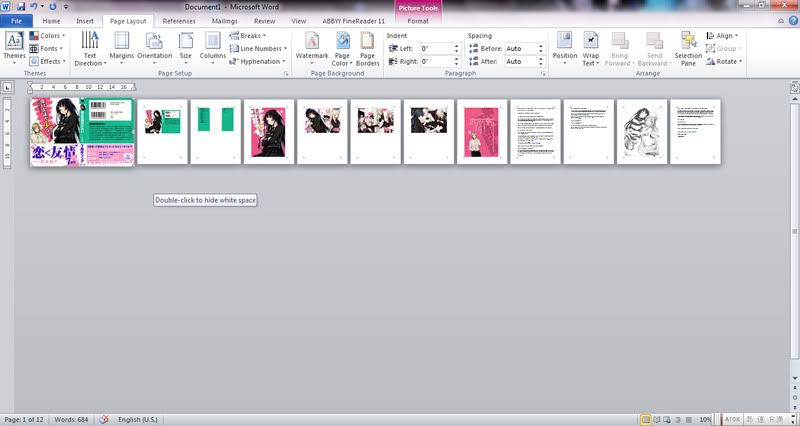Switch to the Insert tab
Viewport: 800px width, 426px height.
85,21
